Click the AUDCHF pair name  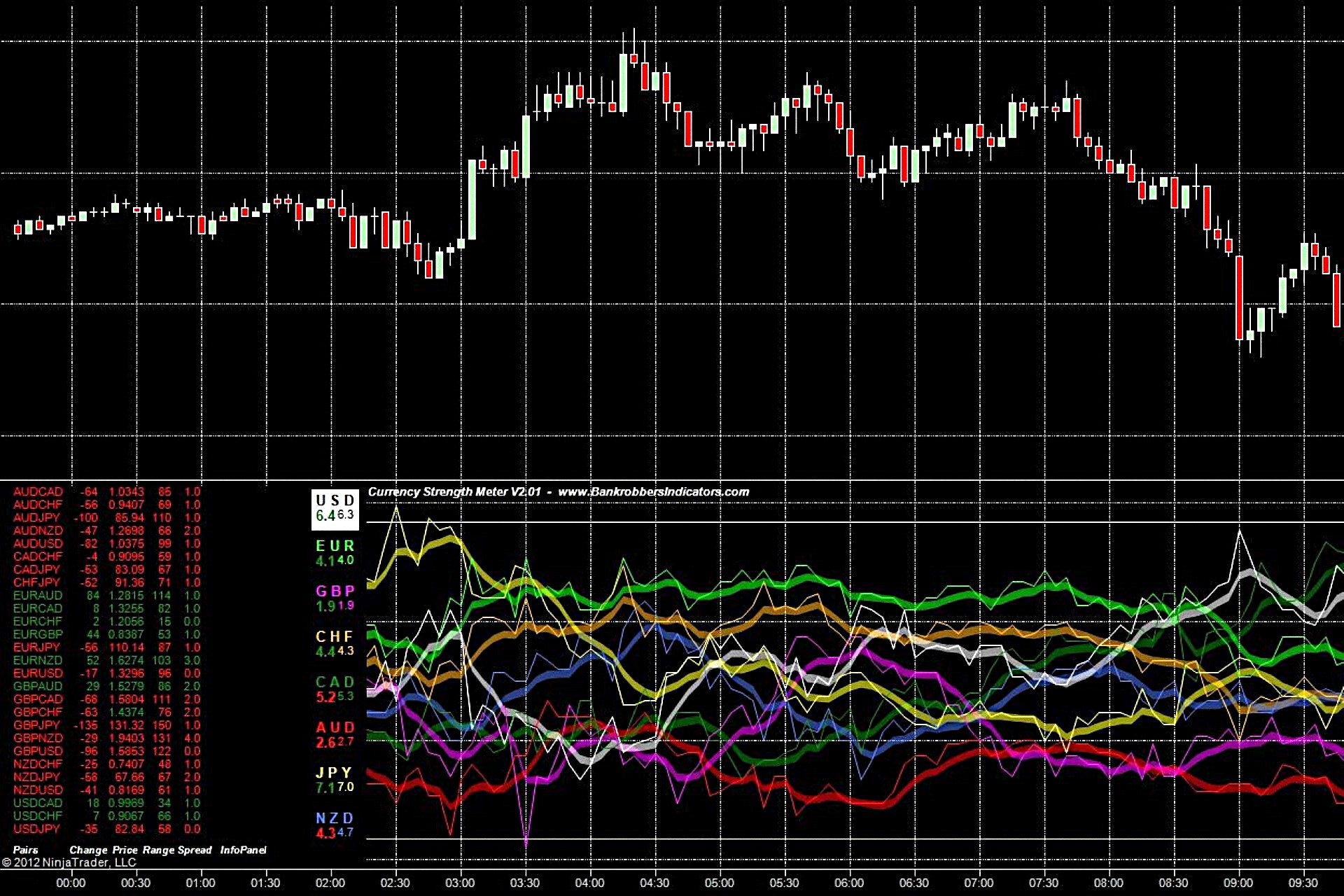[38, 505]
